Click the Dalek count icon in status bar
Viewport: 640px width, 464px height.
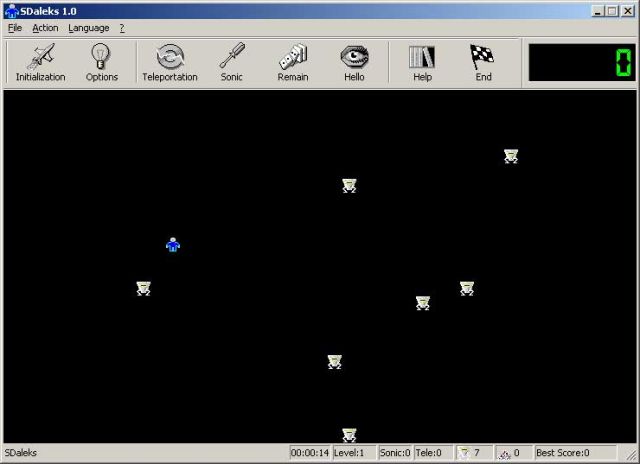pos(463,453)
